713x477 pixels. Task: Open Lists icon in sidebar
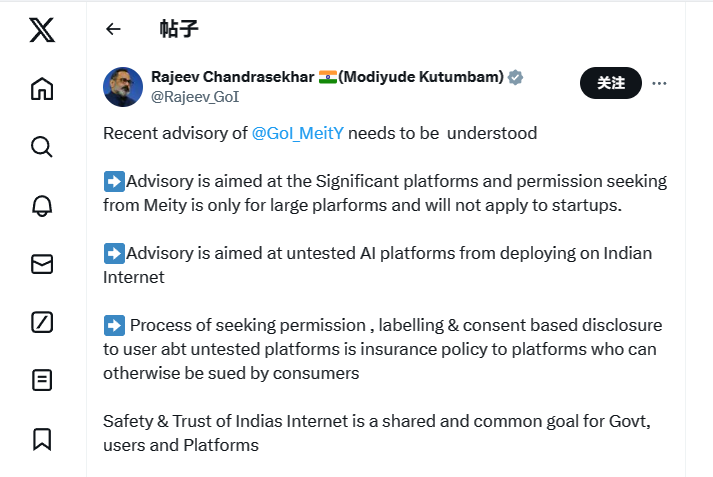42,380
